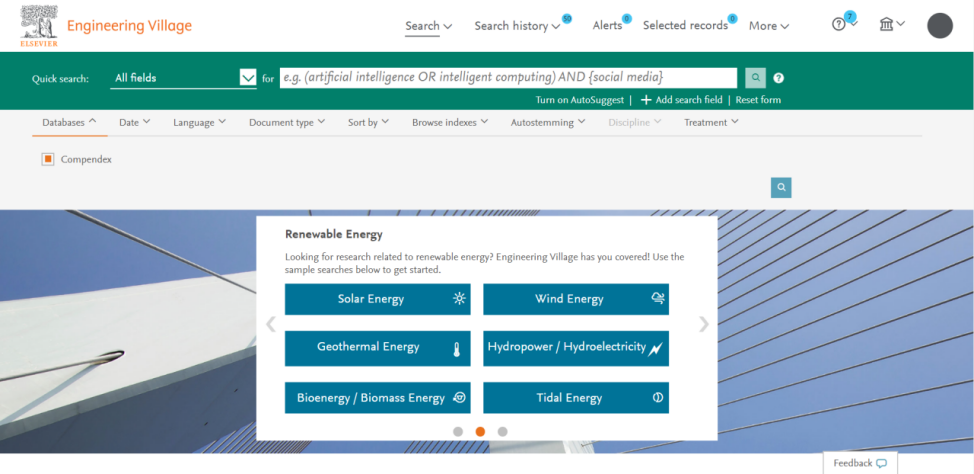
Task: Open the Search history menu
Action: (x=517, y=26)
